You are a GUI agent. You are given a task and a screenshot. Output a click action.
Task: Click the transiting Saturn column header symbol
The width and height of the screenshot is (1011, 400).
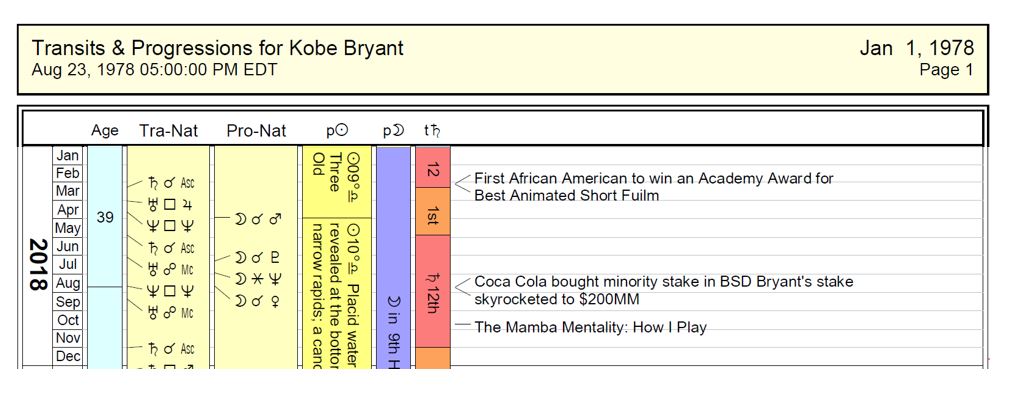[x=431, y=130]
